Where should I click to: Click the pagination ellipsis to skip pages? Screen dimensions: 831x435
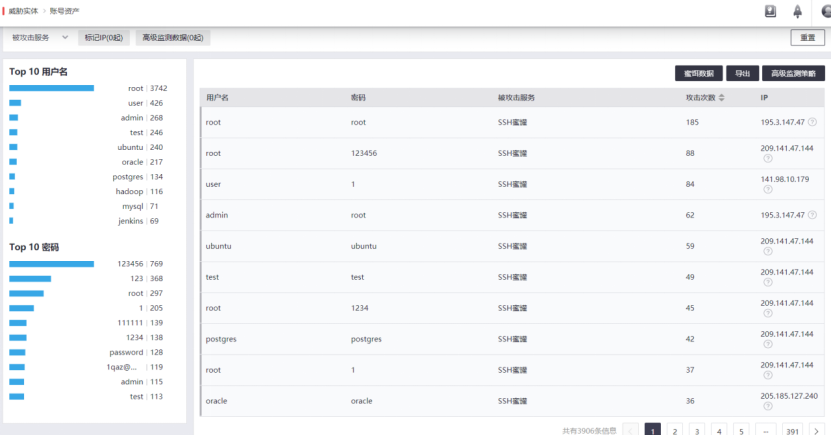coord(766,431)
